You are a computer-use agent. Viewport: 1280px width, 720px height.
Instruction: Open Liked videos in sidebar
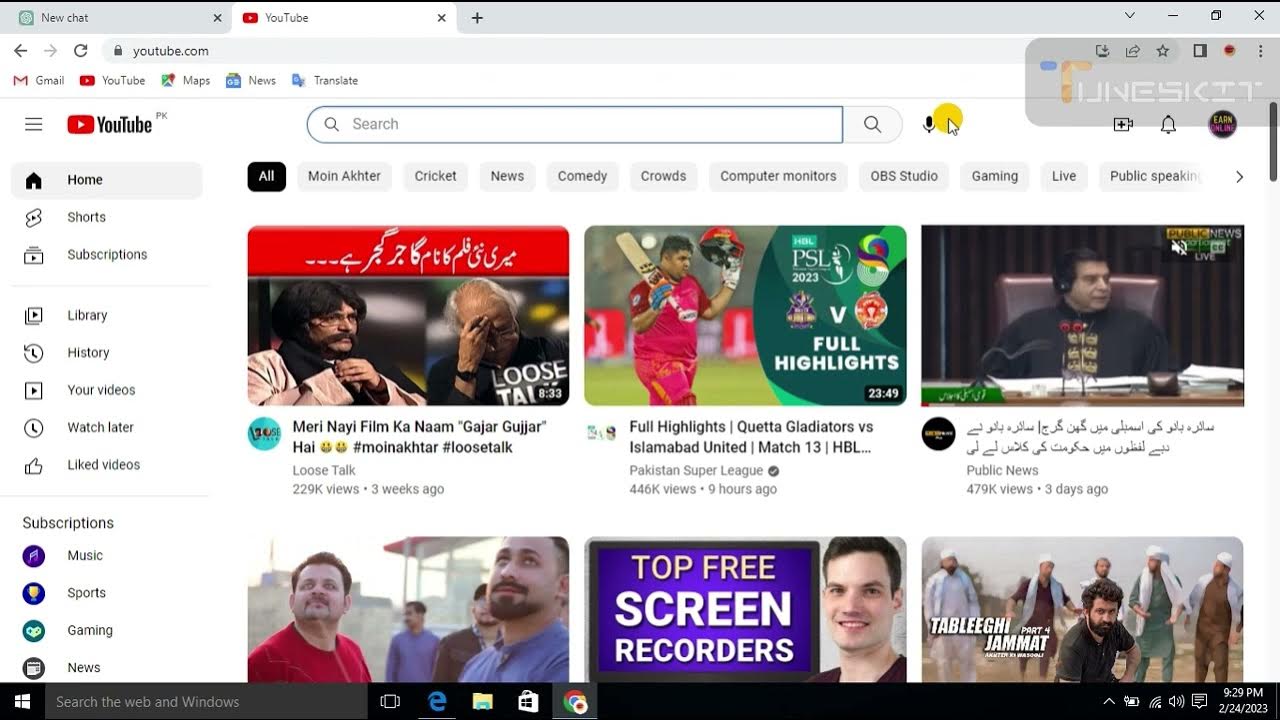[107, 465]
